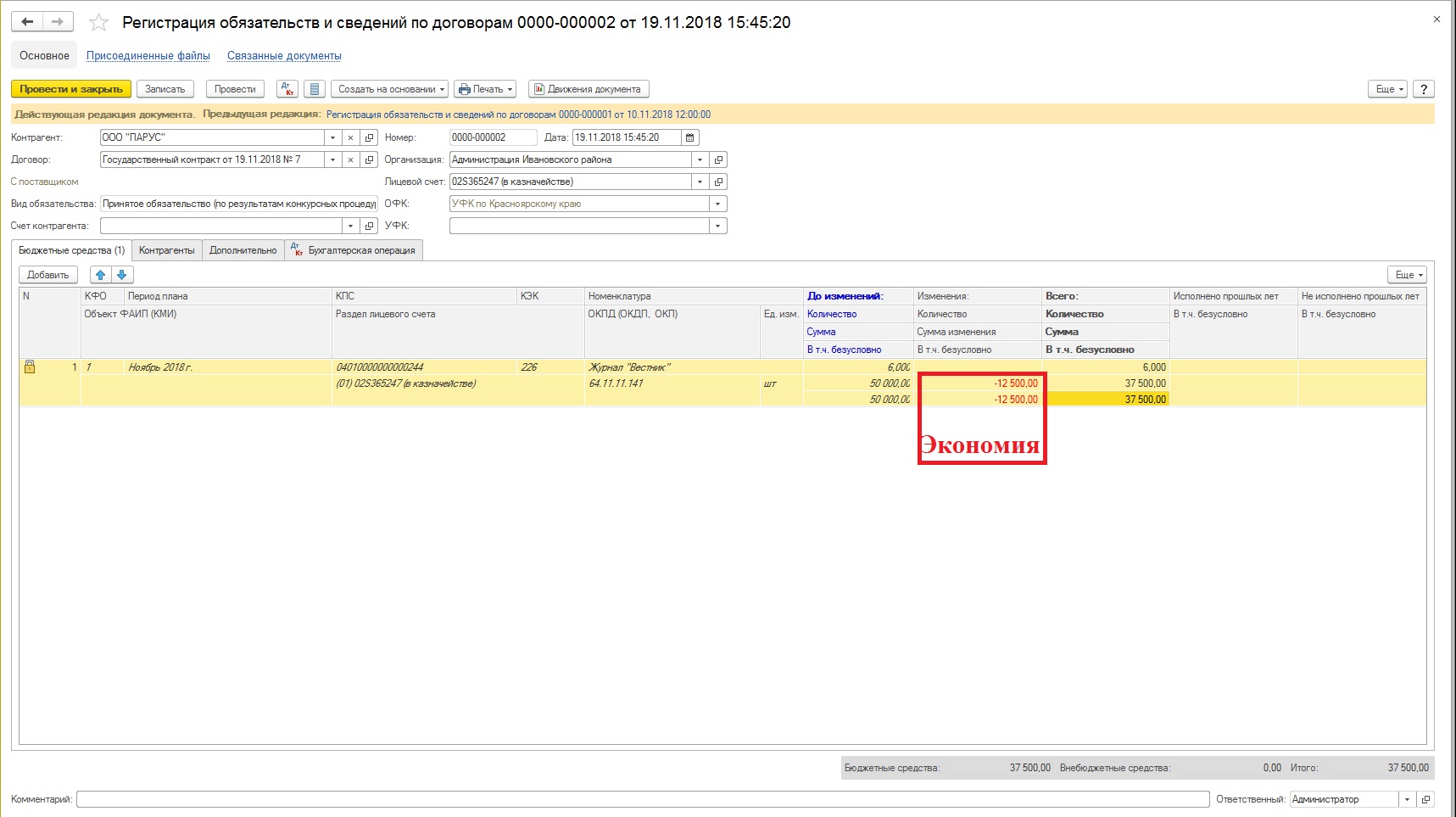Click Добавить to add a row
Image resolution: width=1456 pixels, height=817 pixels.
[48, 275]
